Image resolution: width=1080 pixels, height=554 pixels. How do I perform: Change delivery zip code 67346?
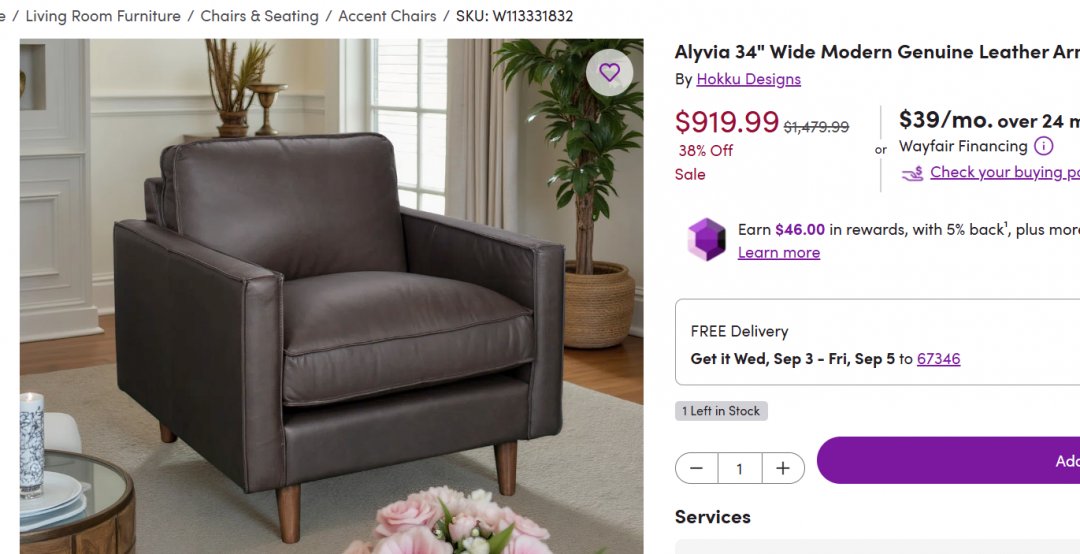pos(938,358)
